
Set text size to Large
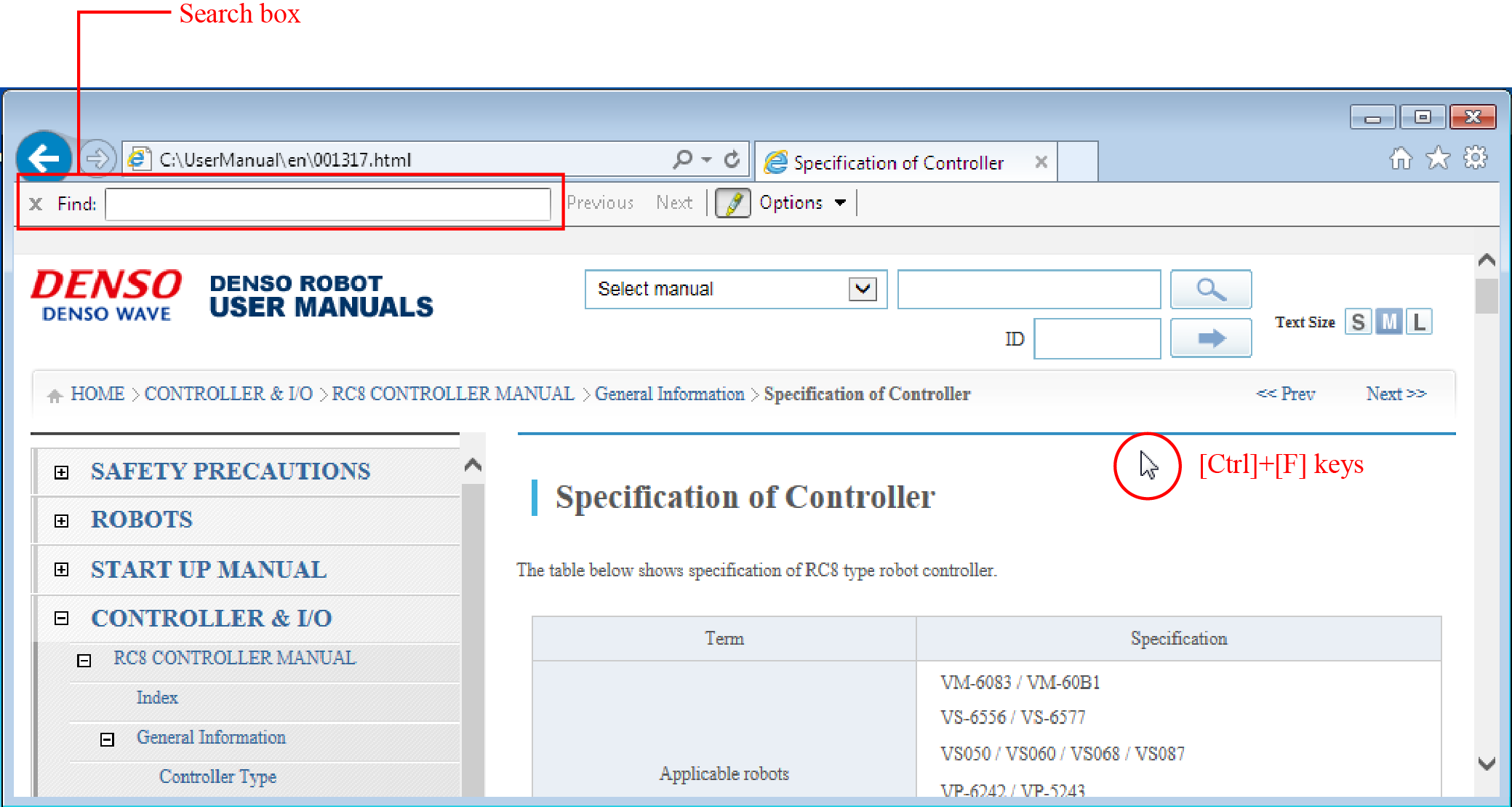pos(1419,322)
